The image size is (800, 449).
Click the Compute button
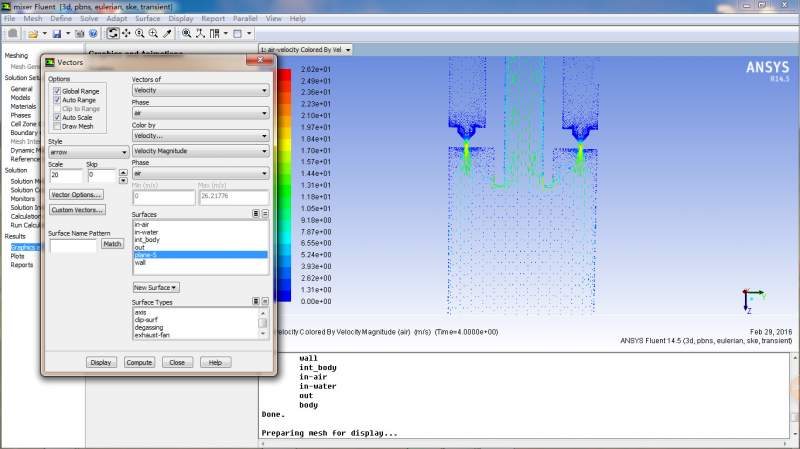139,362
